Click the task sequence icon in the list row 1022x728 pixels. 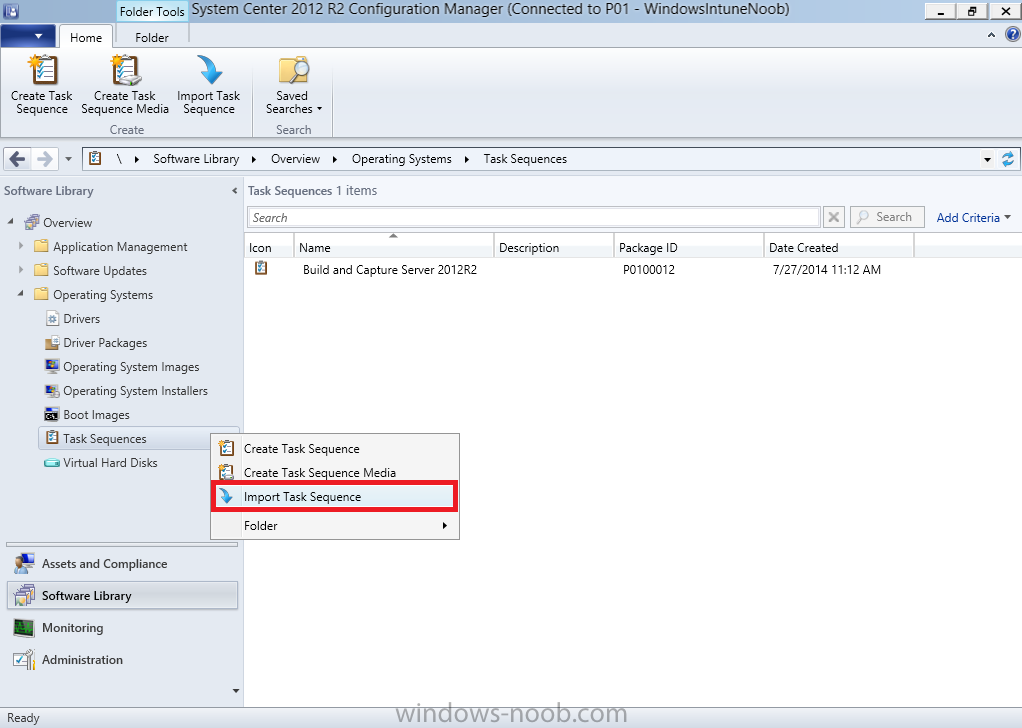[261, 268]
